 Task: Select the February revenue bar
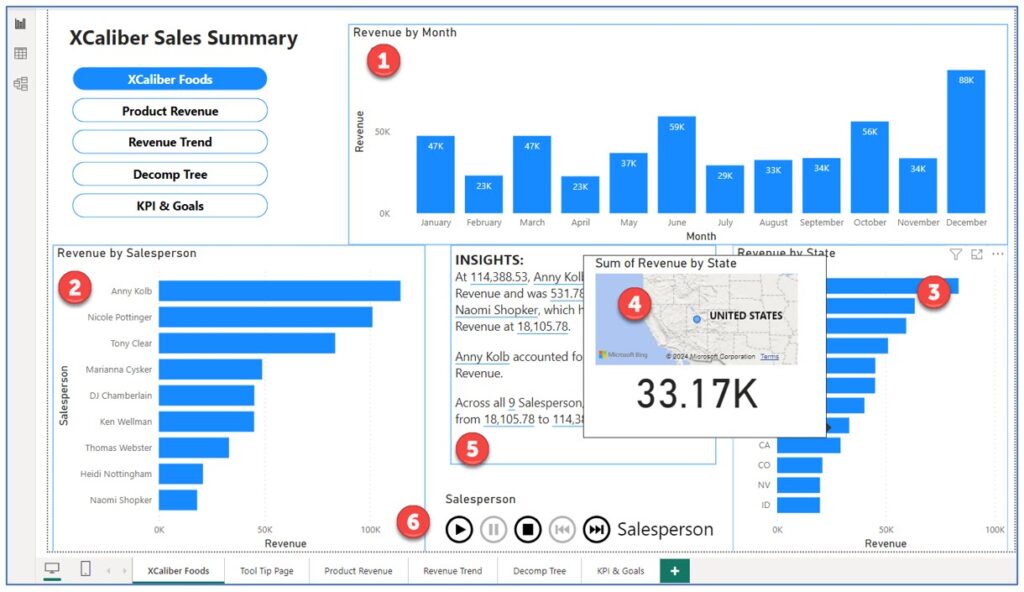coord(484,194)
